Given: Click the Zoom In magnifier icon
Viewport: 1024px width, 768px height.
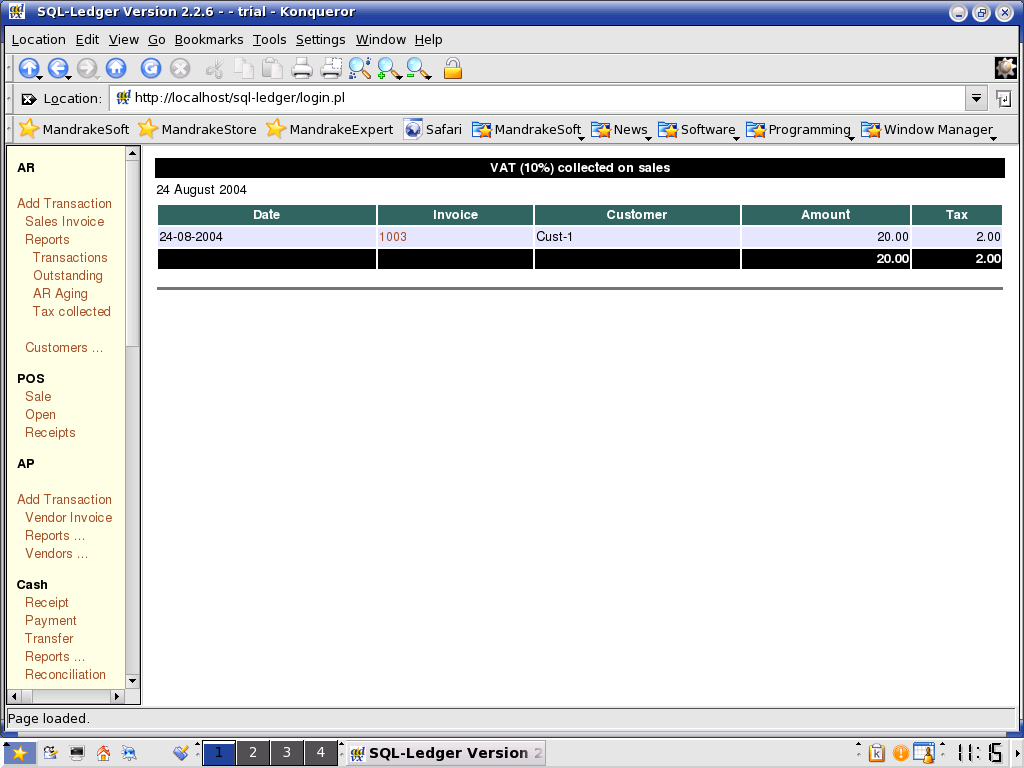Looking at the screenshot, I should [x=389, y=68].
